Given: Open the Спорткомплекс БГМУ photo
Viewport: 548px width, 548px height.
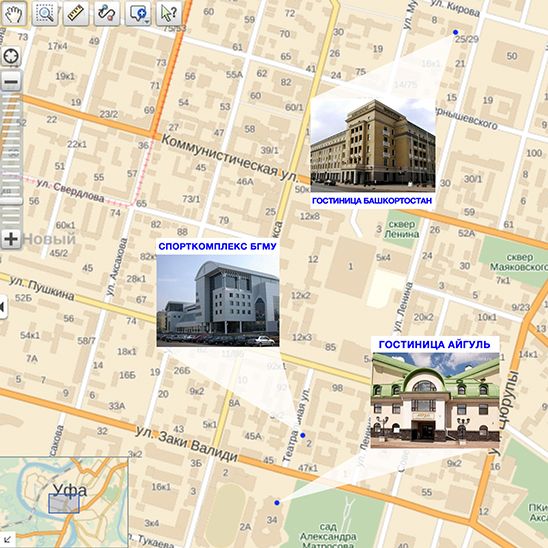Looking at the screenshot, I should tap(218, 301).
